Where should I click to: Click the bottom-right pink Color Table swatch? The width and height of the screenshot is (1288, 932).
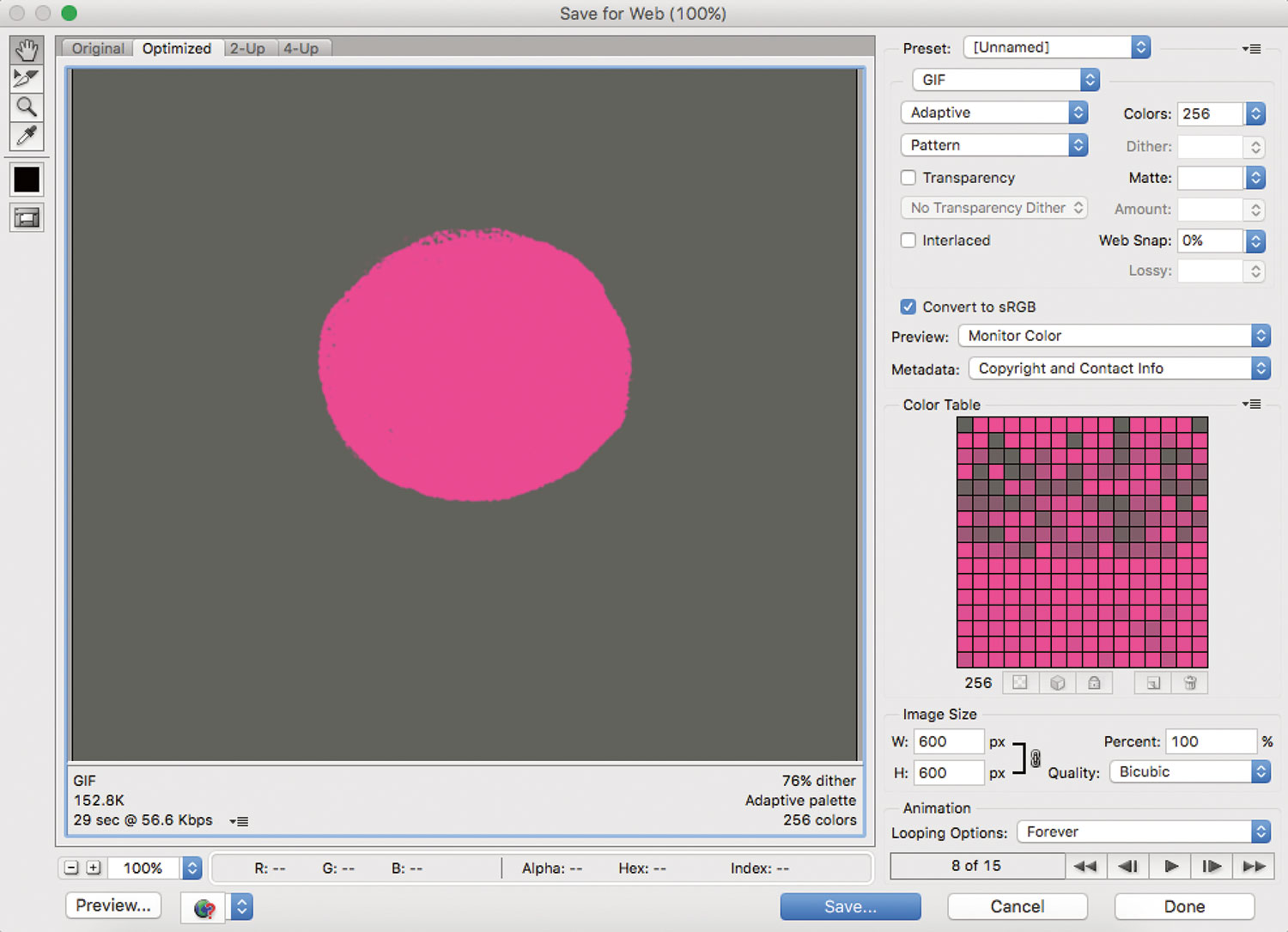[x=1200, y=660]
